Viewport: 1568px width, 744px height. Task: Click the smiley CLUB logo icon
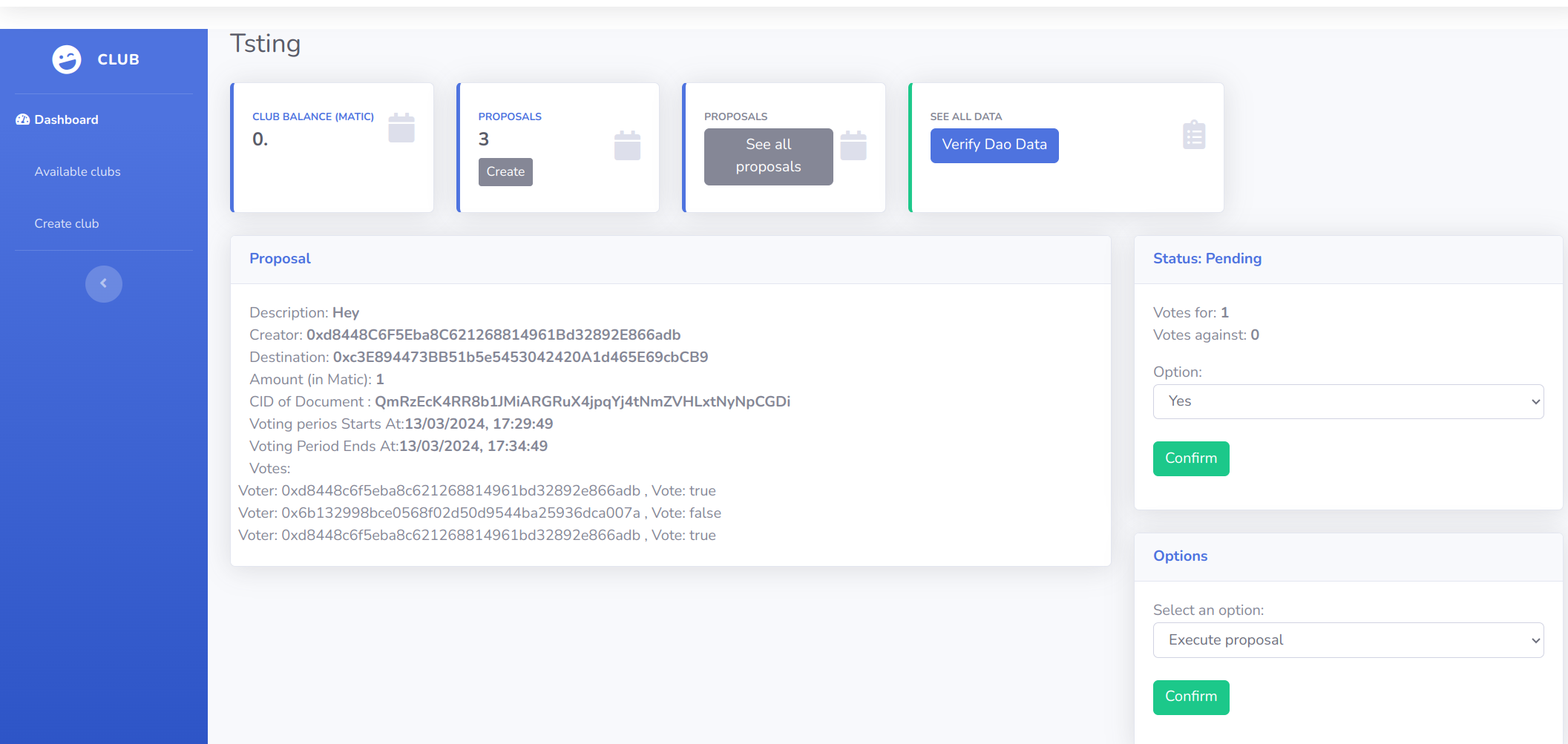[67, 59]
